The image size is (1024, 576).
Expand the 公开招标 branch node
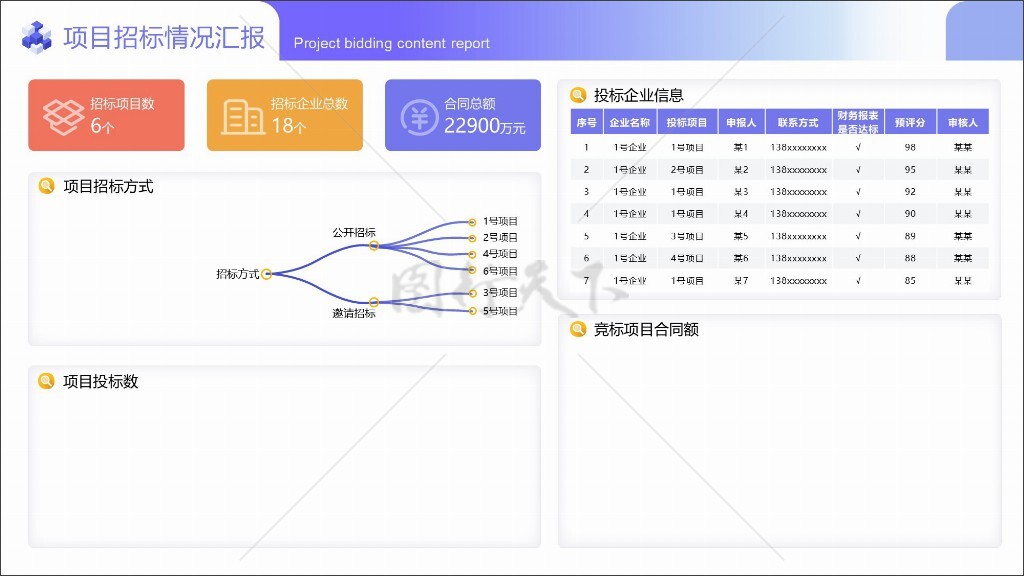(373, 245)
